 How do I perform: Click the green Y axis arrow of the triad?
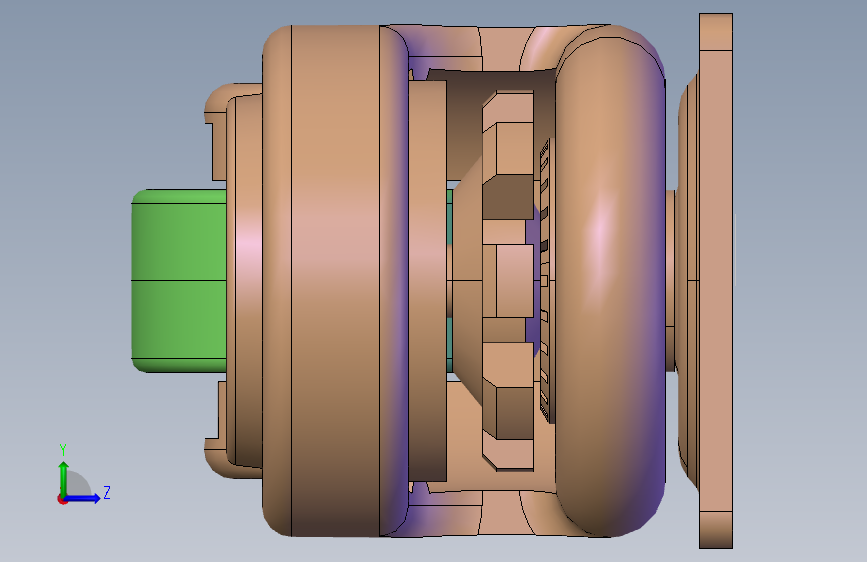[x=63, y=478]
